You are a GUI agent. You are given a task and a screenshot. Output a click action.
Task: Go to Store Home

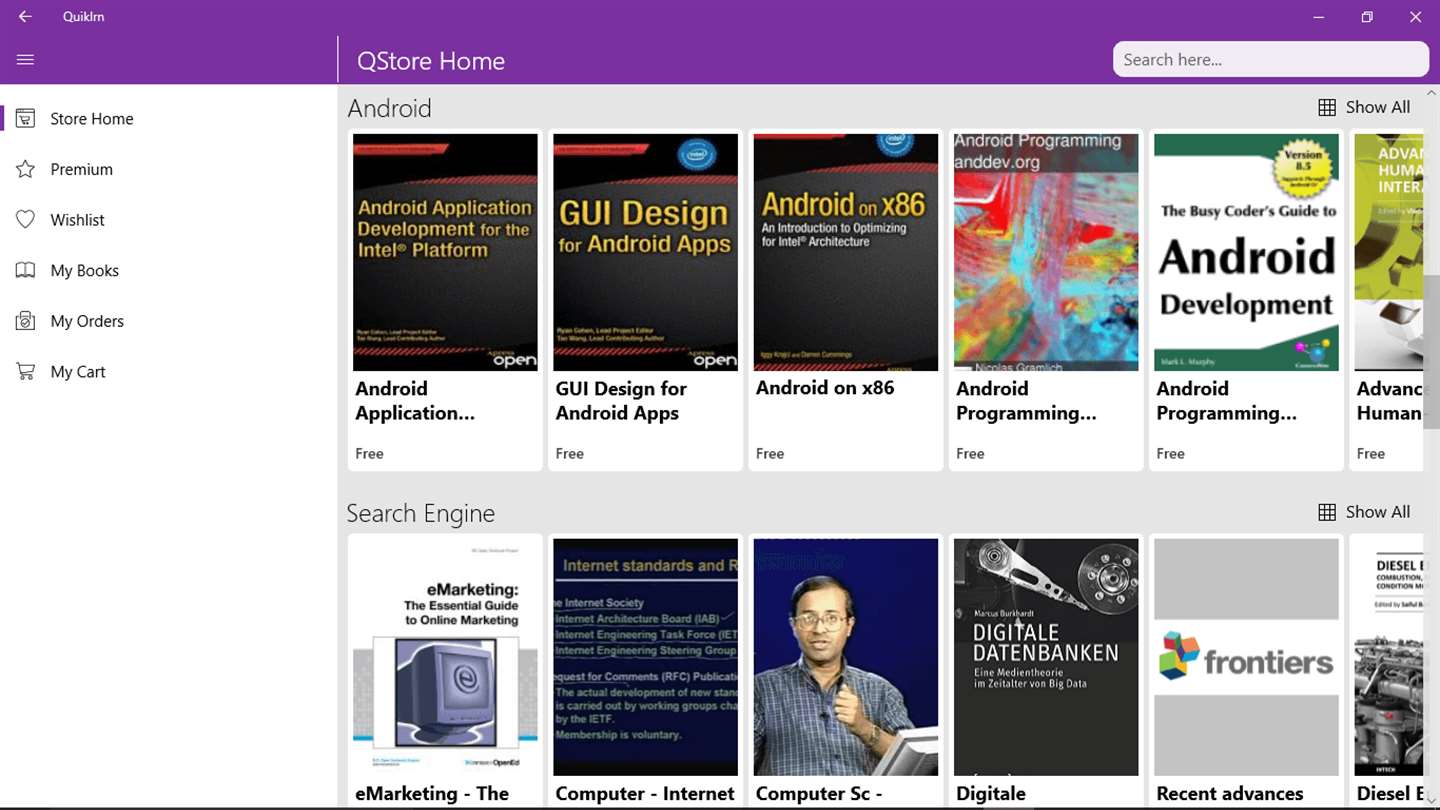(168, 118)
